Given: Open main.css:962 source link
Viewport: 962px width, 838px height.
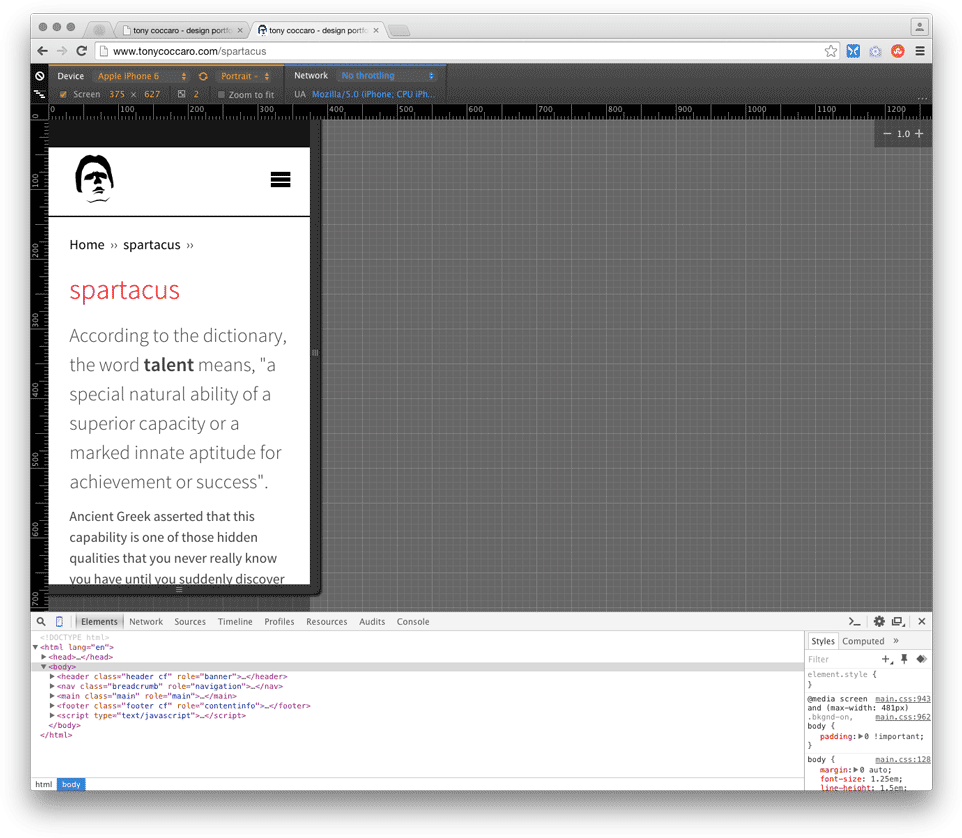Looking at the screenshot, I should [902, 717].
